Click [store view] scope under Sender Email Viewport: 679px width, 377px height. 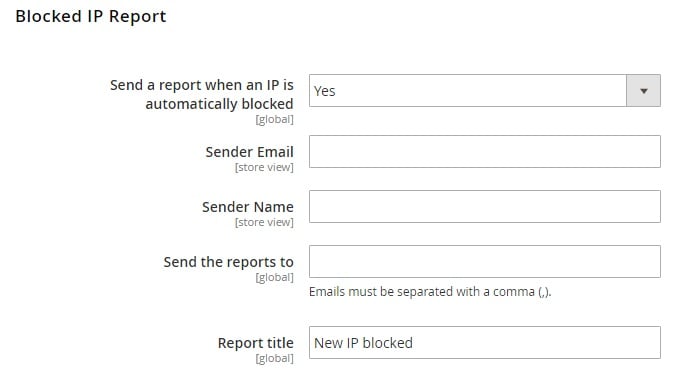pyautogui.click(x=264, y=168)
